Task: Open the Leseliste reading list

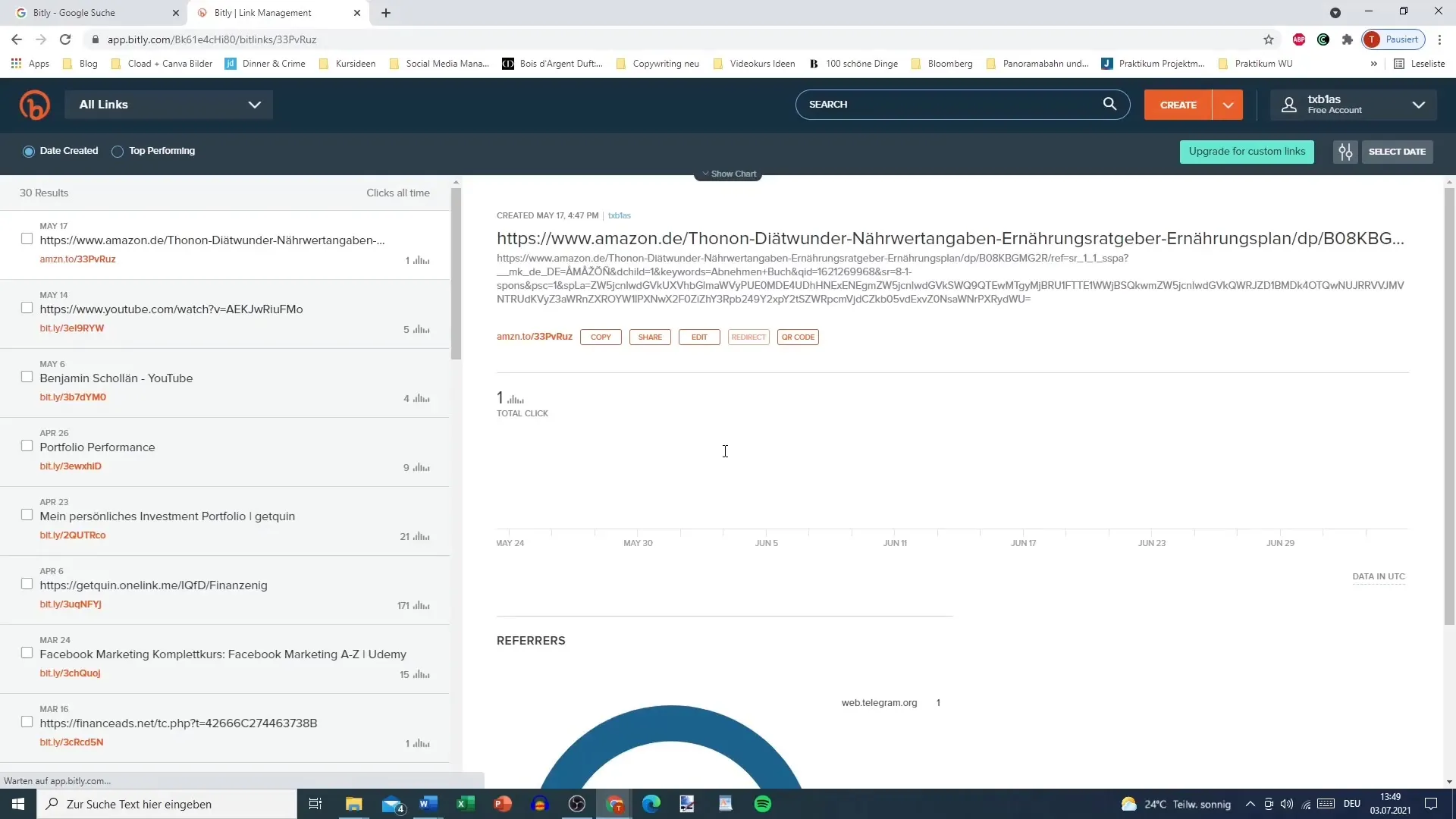Action: 1420,64
